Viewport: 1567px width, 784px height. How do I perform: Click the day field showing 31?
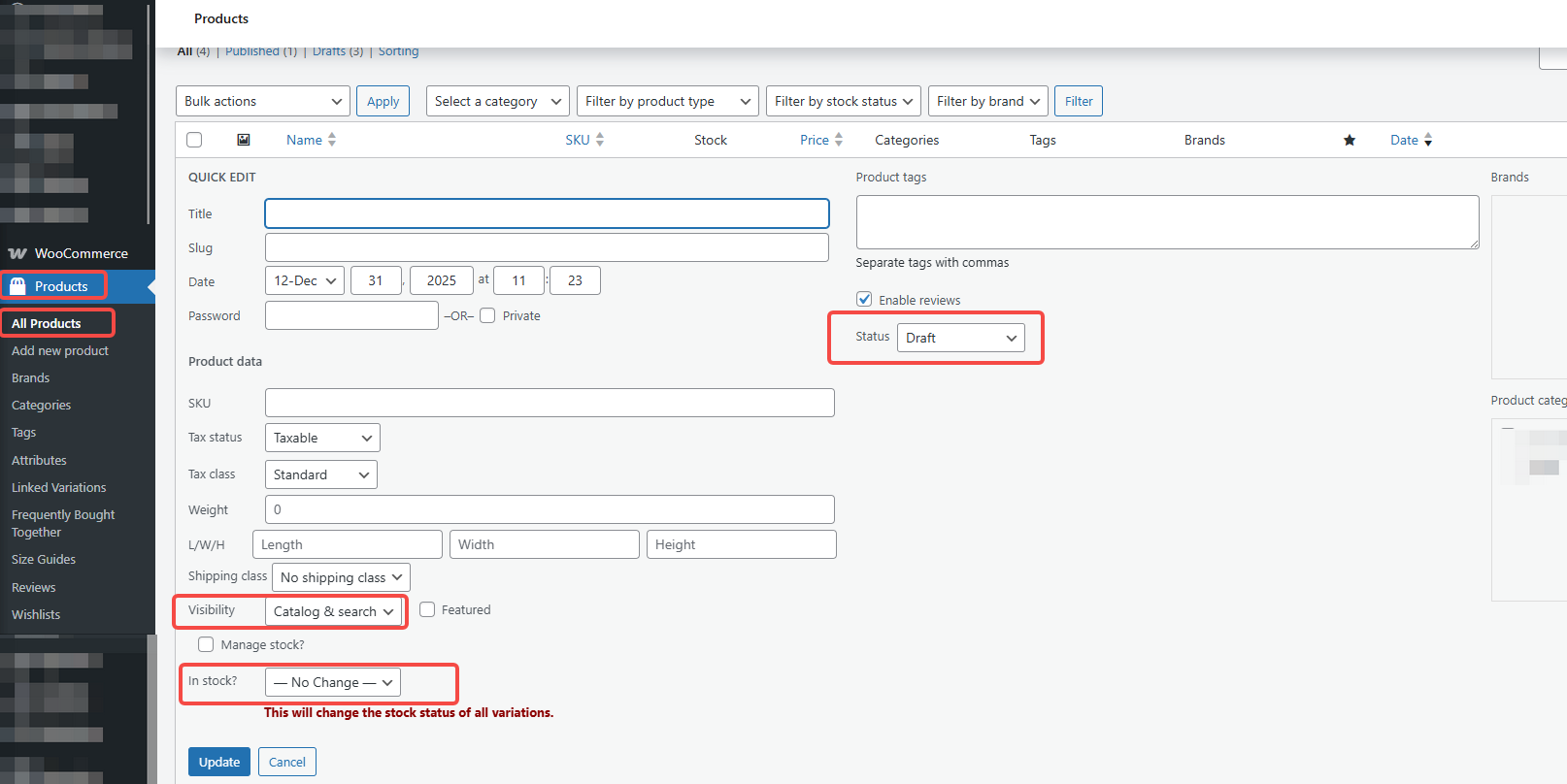(376, 280)
